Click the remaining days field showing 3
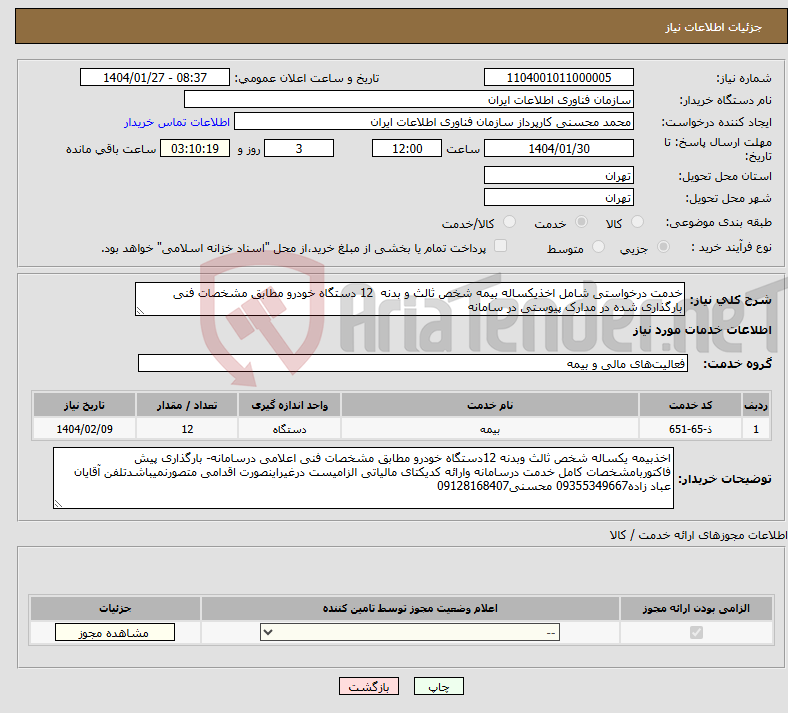This screenshot has width=788, height=713. (299, 148)
